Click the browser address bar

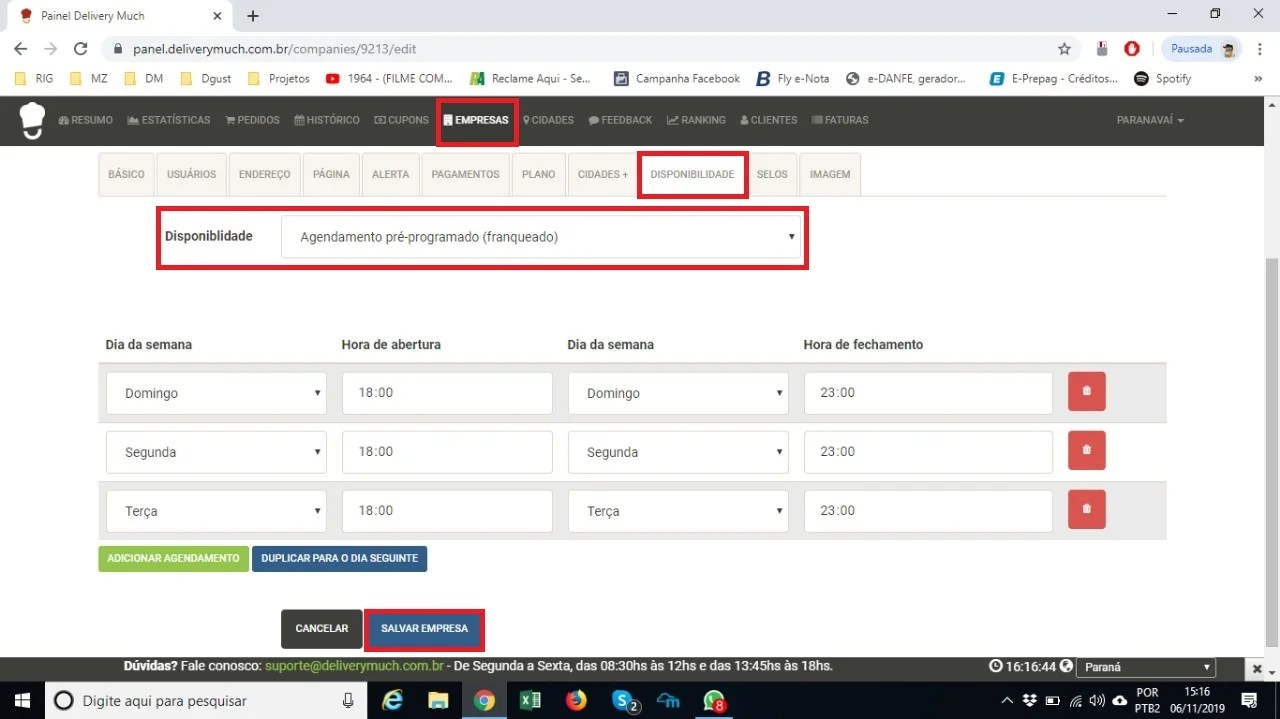pyautogui.click(x=580, y=49)
